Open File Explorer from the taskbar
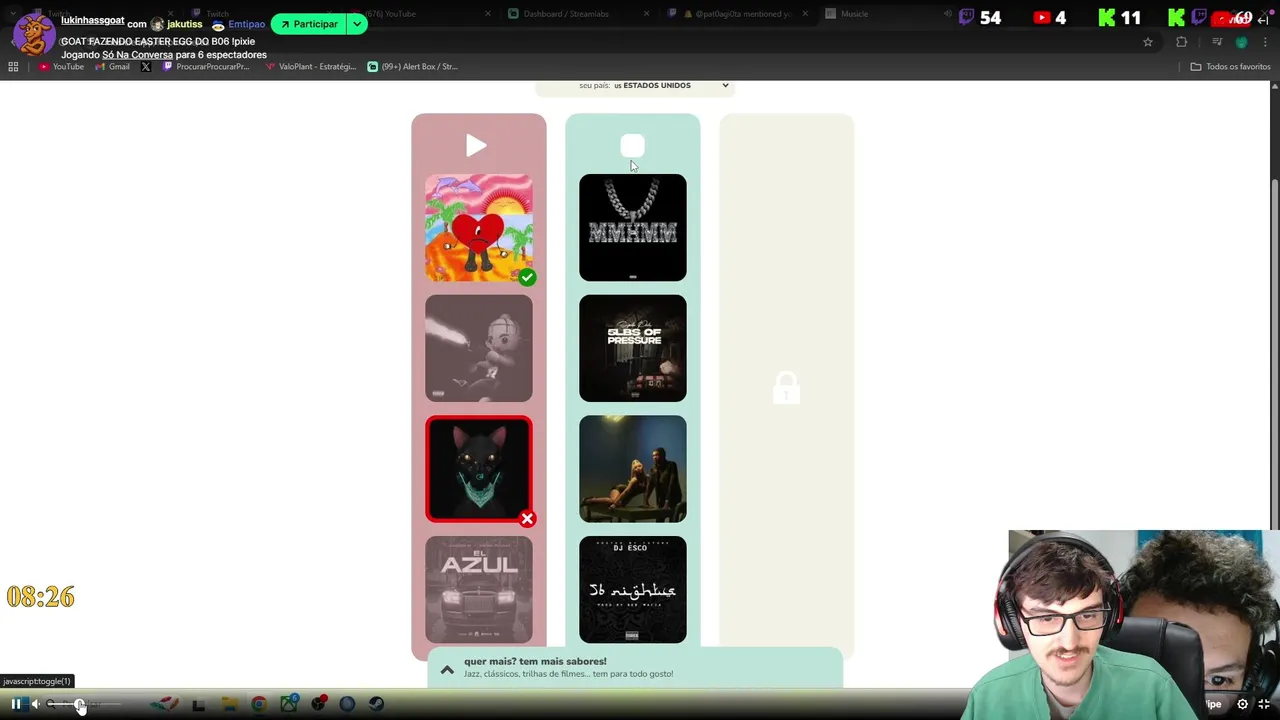The width and height of the screenshot is (1280, 720). coord(228,704)
